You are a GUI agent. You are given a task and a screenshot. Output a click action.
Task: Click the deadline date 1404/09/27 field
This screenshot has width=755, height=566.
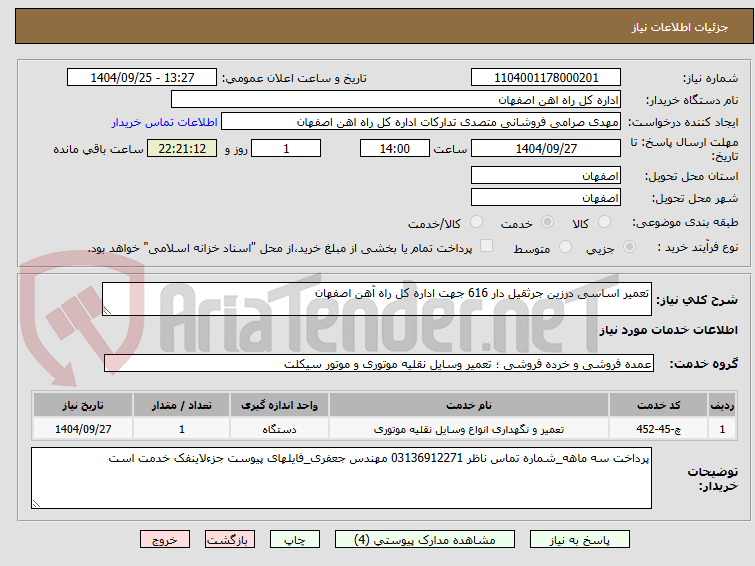coord(546,148)
